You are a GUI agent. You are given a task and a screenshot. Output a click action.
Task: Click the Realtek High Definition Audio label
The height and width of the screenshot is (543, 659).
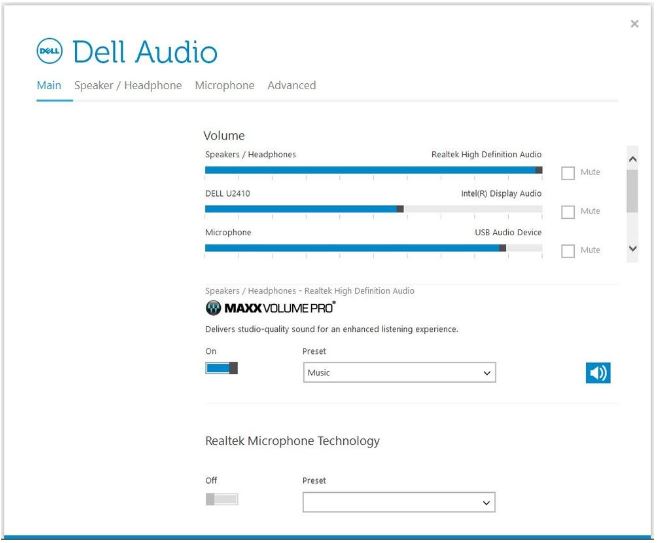click(x=486, y=154)
